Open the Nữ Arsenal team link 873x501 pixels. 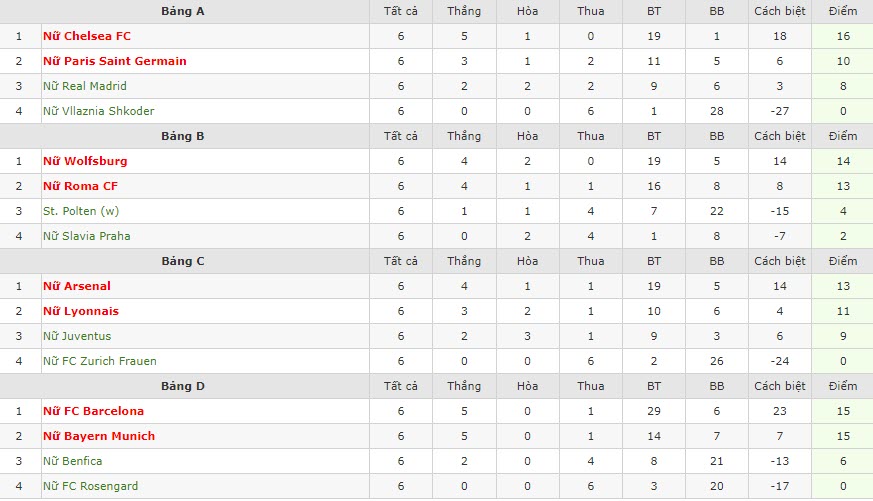(77, 286)
